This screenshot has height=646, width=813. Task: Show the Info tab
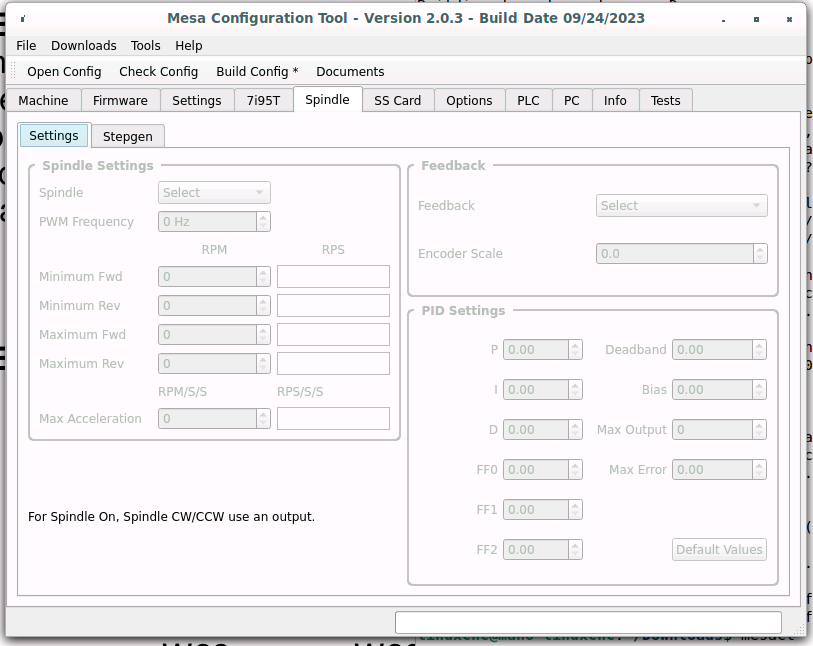(x=615, y=101)
